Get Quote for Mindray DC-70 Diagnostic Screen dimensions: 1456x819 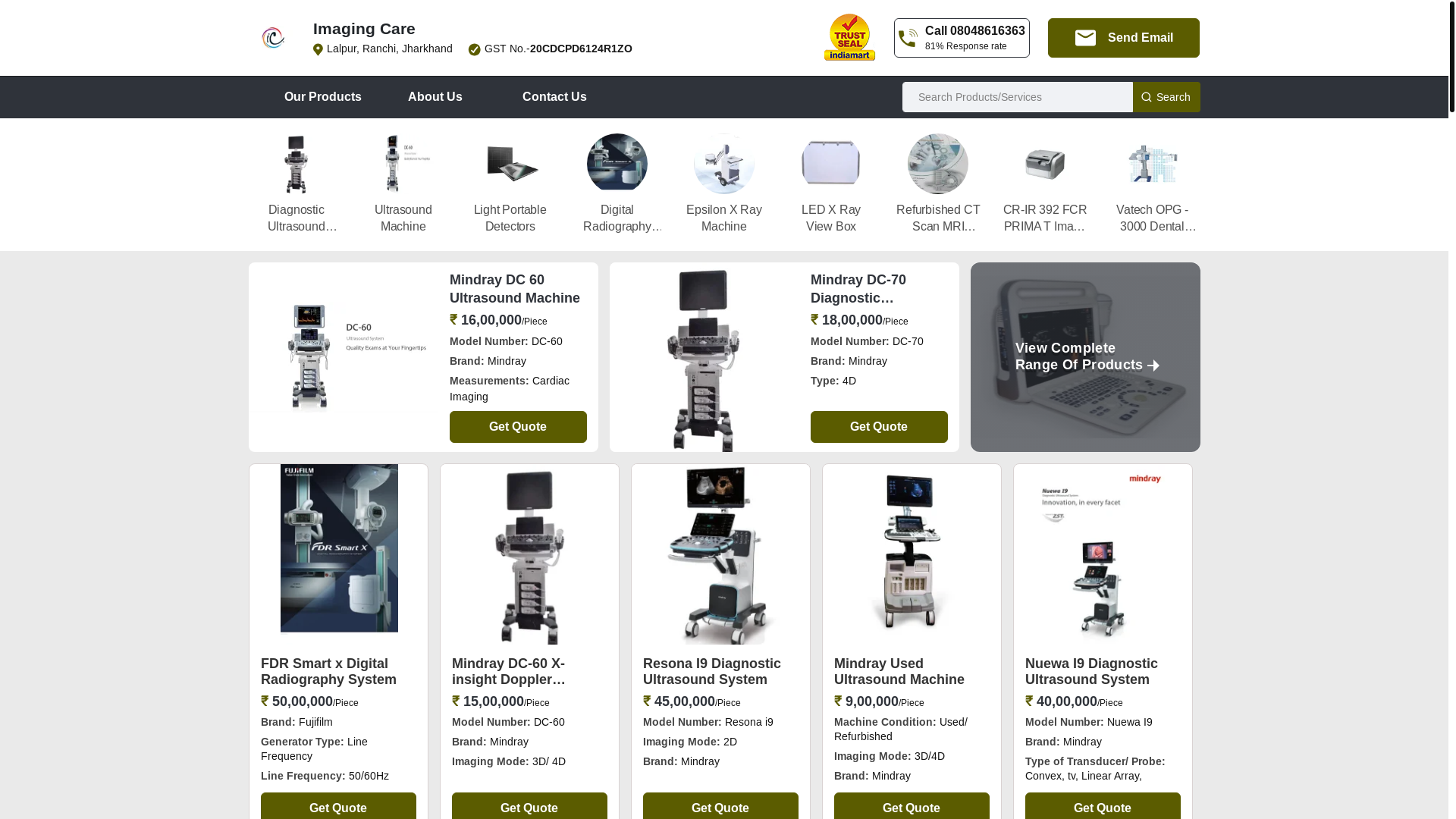879,427
